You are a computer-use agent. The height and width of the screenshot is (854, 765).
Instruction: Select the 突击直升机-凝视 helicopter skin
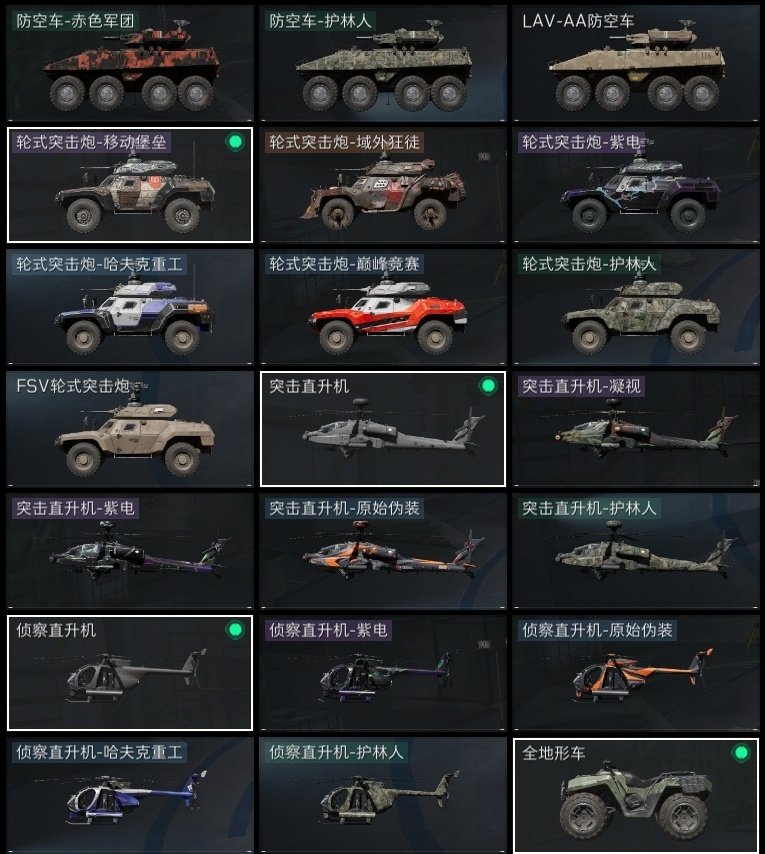point(636,429)
